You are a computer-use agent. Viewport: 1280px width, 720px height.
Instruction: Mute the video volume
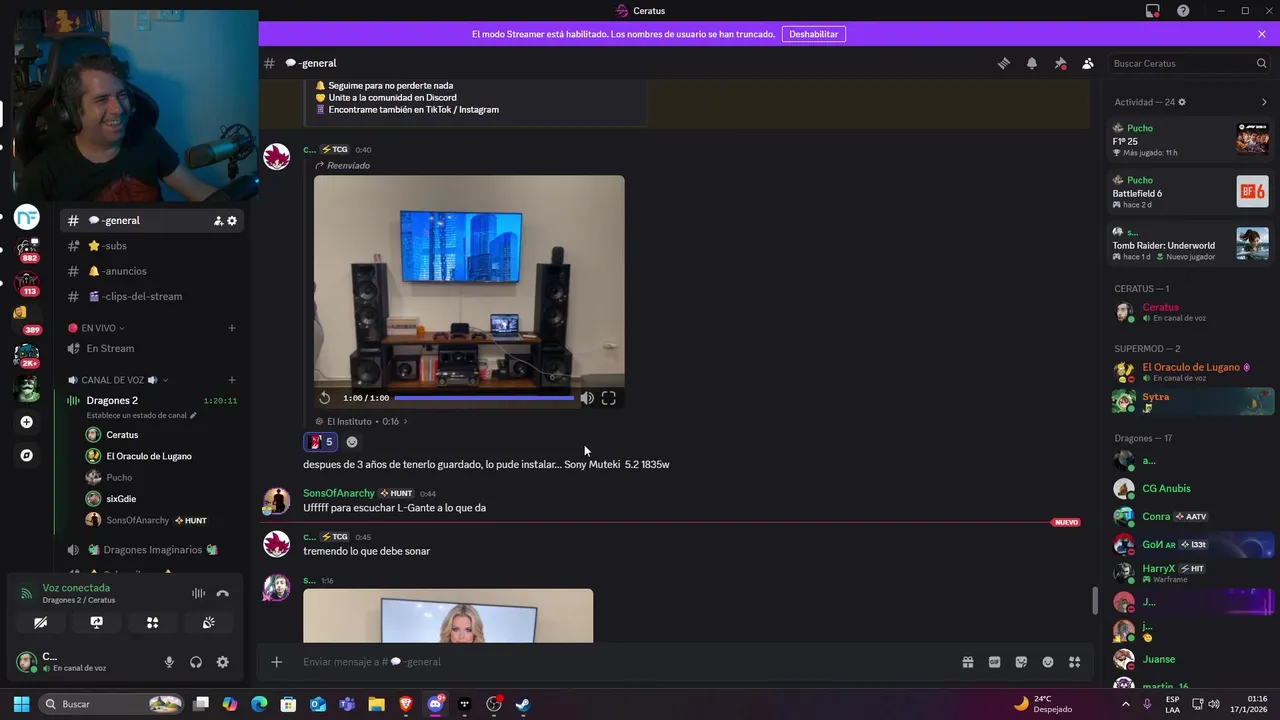click(587, 398)
